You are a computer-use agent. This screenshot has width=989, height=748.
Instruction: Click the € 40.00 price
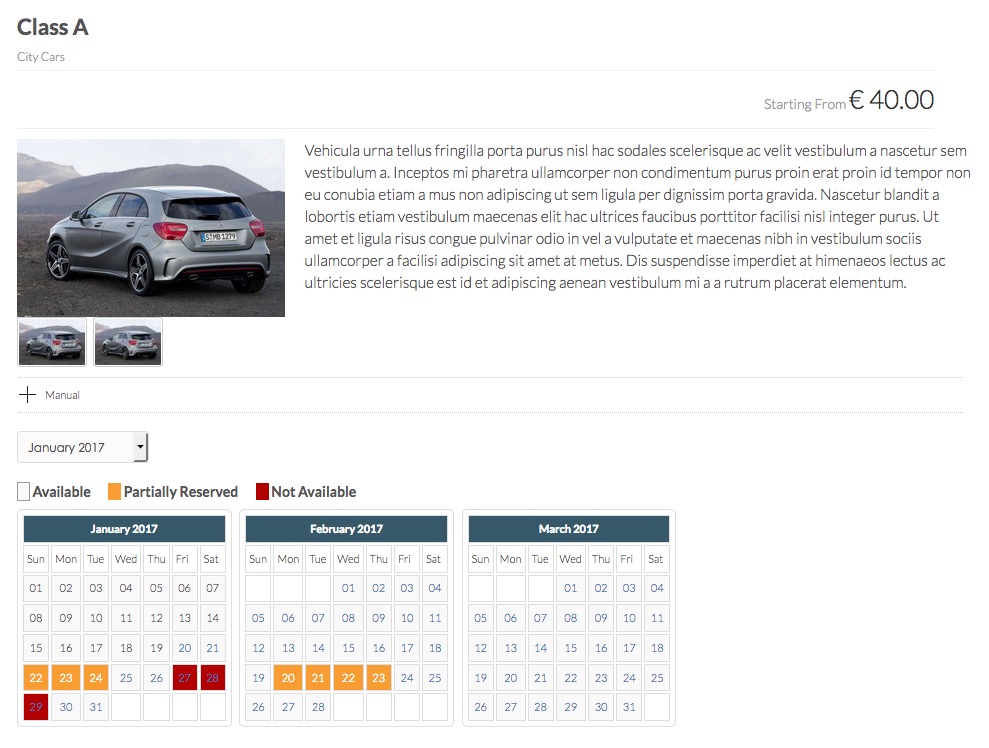891,100
